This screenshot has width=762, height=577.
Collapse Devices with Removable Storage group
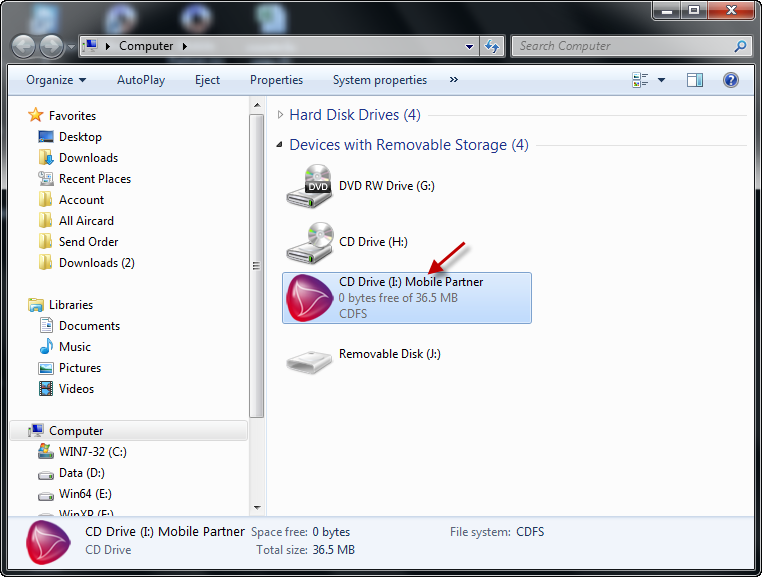pyautogui.click(x=279, y=145)
